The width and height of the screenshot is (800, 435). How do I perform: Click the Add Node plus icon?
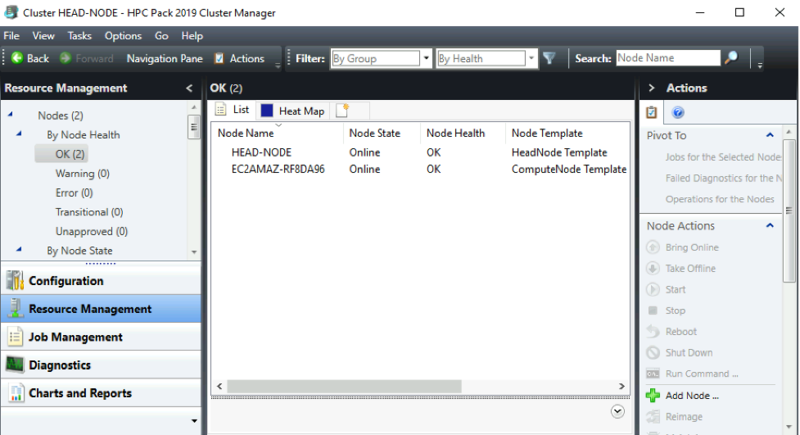653,396
